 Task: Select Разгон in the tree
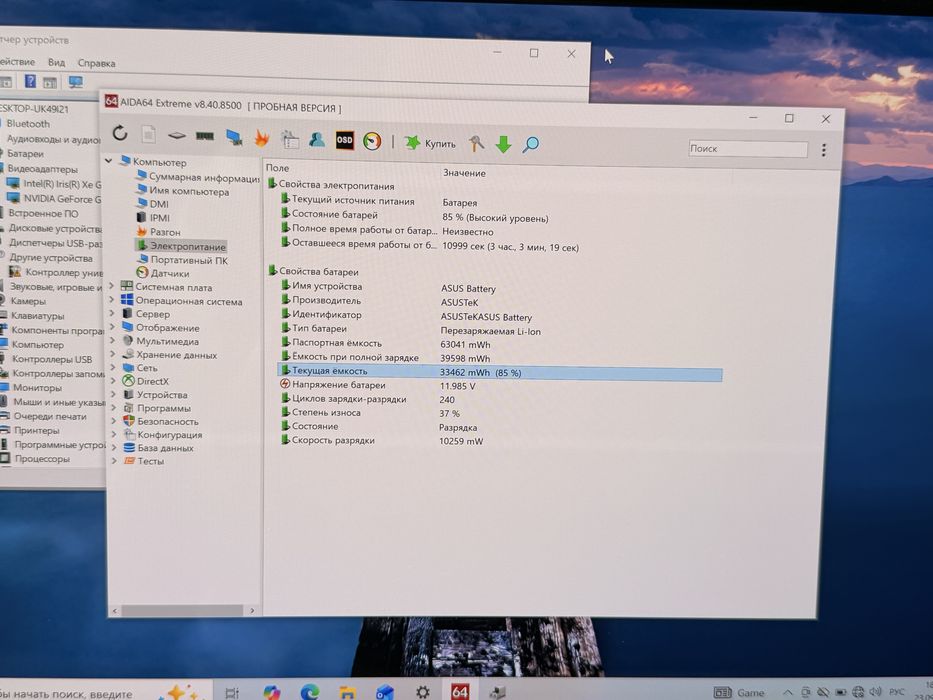[x=165, y=232]
